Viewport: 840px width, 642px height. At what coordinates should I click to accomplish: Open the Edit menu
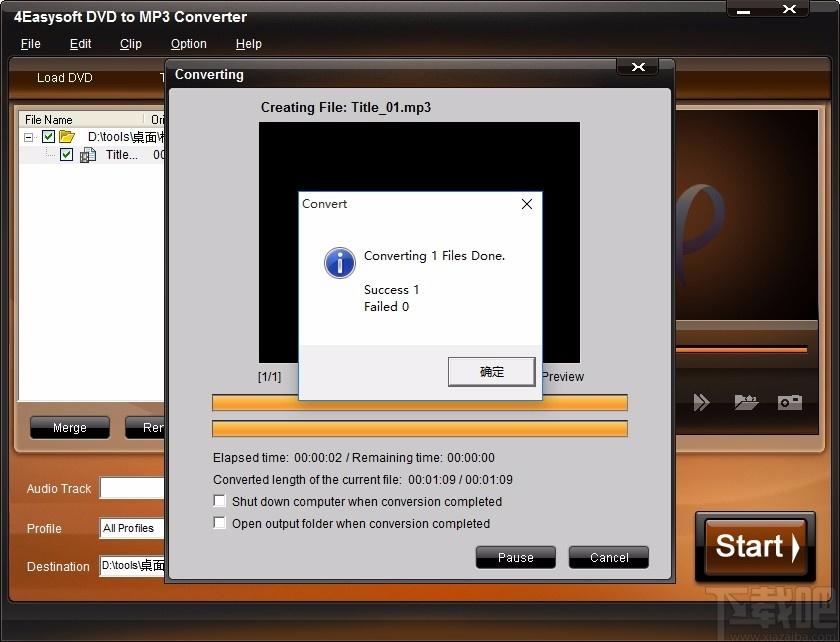point(80,44)
